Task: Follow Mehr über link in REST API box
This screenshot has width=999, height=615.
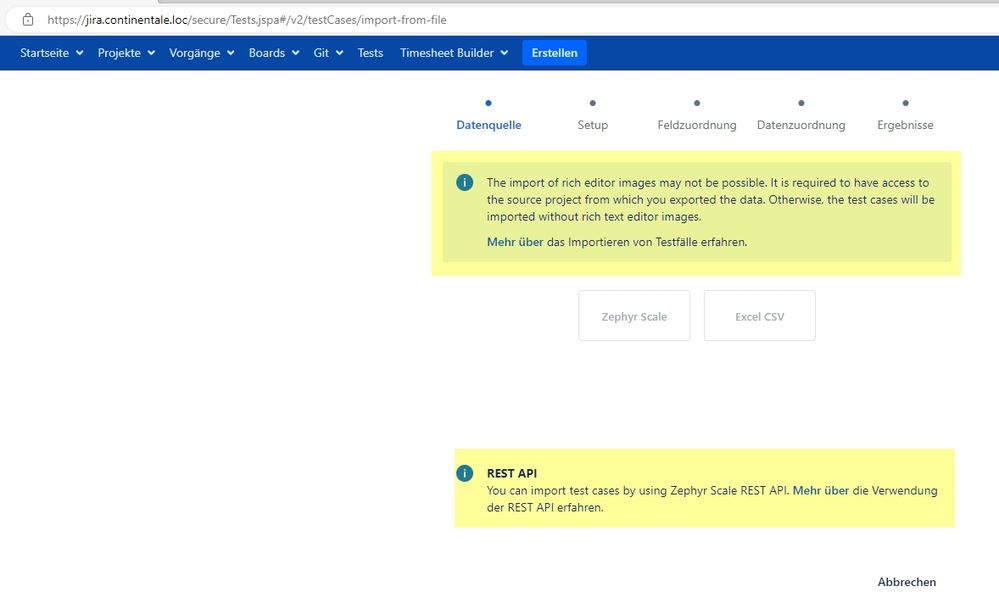Action: pyautogui.click(x=820, y=491)
